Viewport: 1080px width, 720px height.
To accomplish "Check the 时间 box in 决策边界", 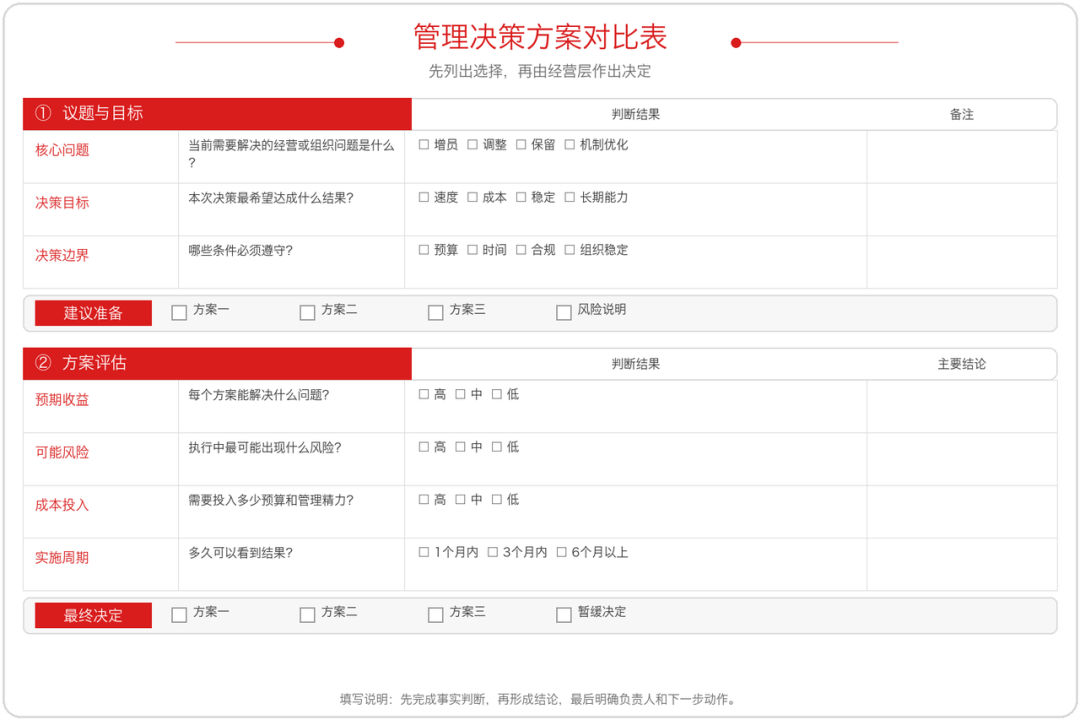I will [472, 250].
